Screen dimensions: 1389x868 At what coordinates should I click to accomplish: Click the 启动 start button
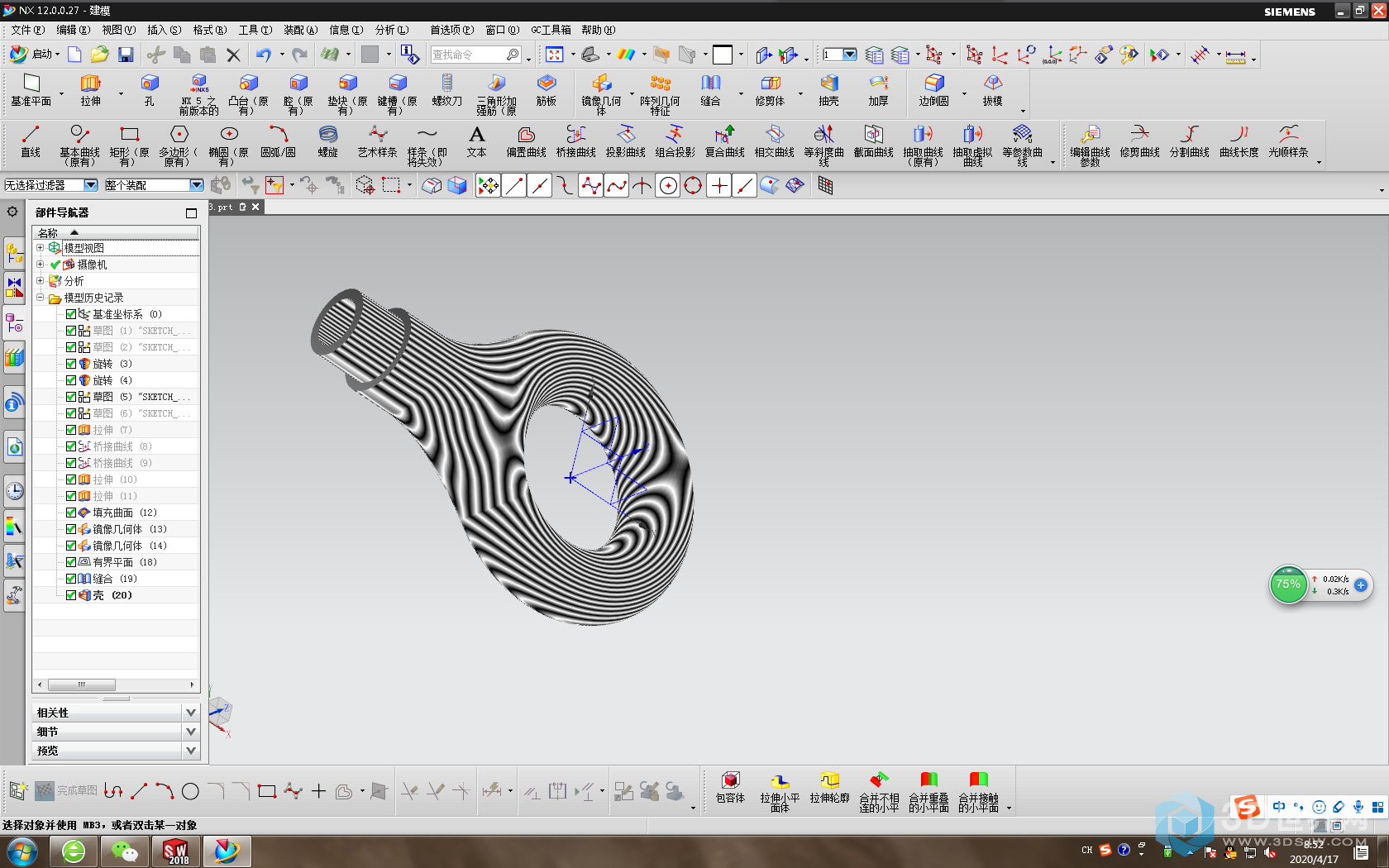tap(35, 55)
